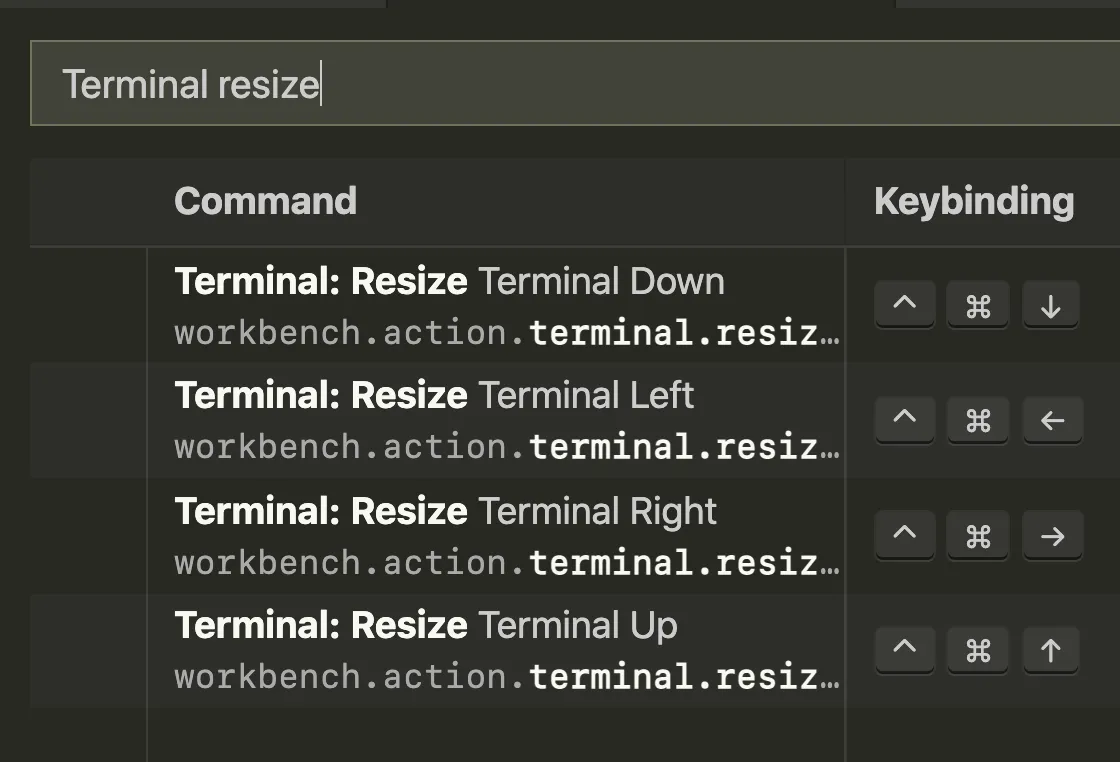Select the Resize Terminal Right command
This screenshot has height=762, width=1120.
[445, 512]
